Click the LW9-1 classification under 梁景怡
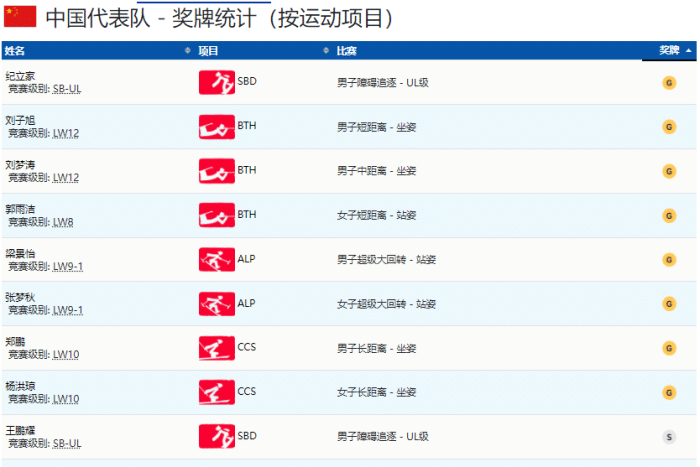700x467 pixels. pos(67,266)
